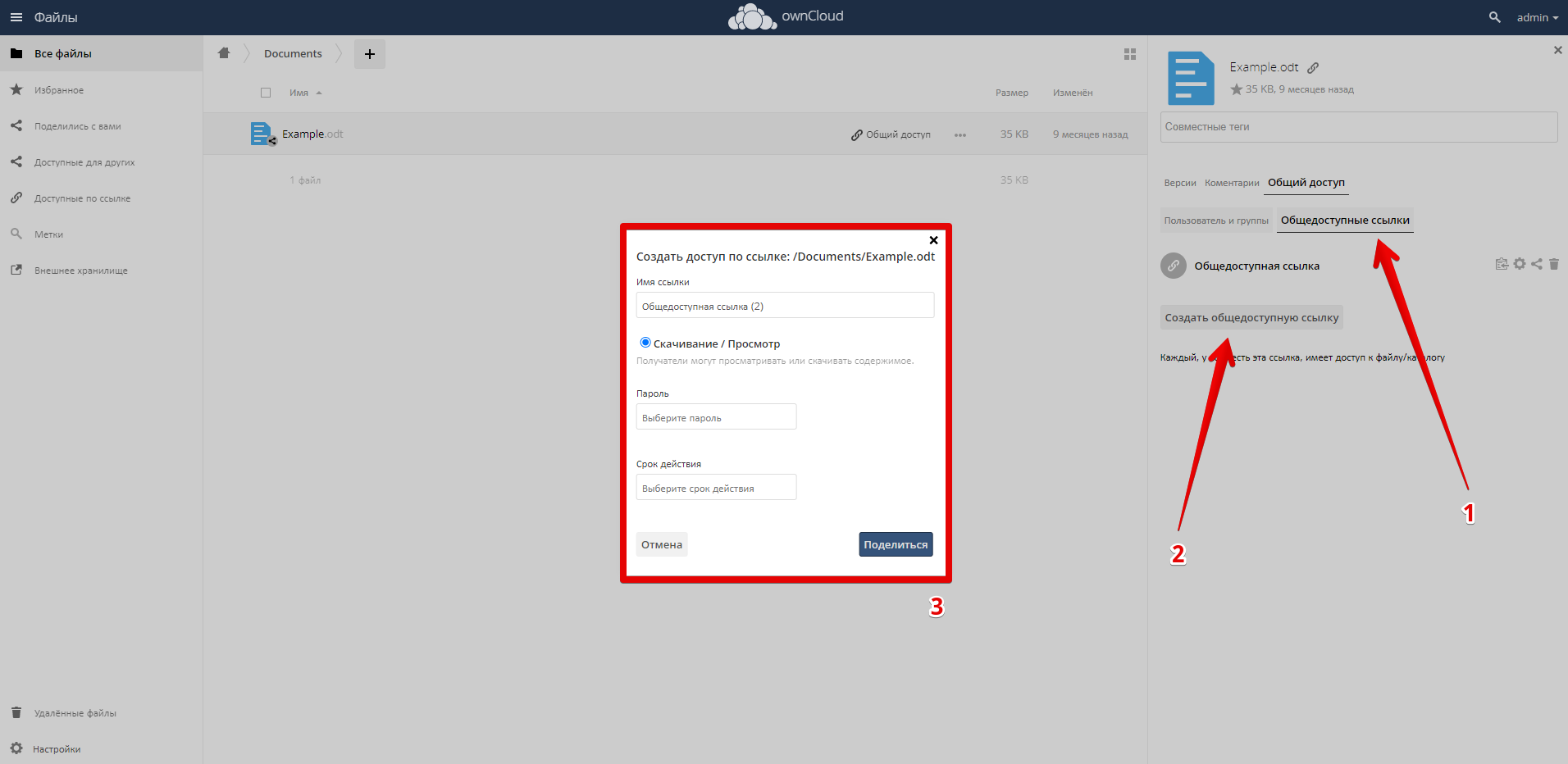
Task: Delete the public link with trash icon
Action: [1554, 264]
